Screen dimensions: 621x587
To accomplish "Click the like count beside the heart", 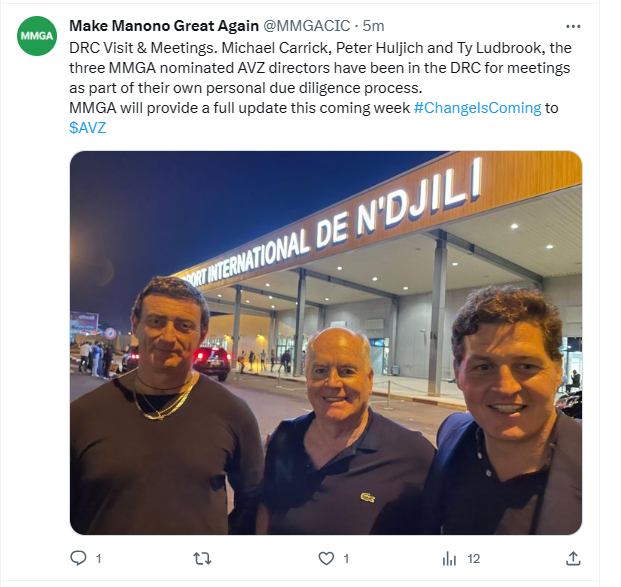I will (x=346, y=559).
